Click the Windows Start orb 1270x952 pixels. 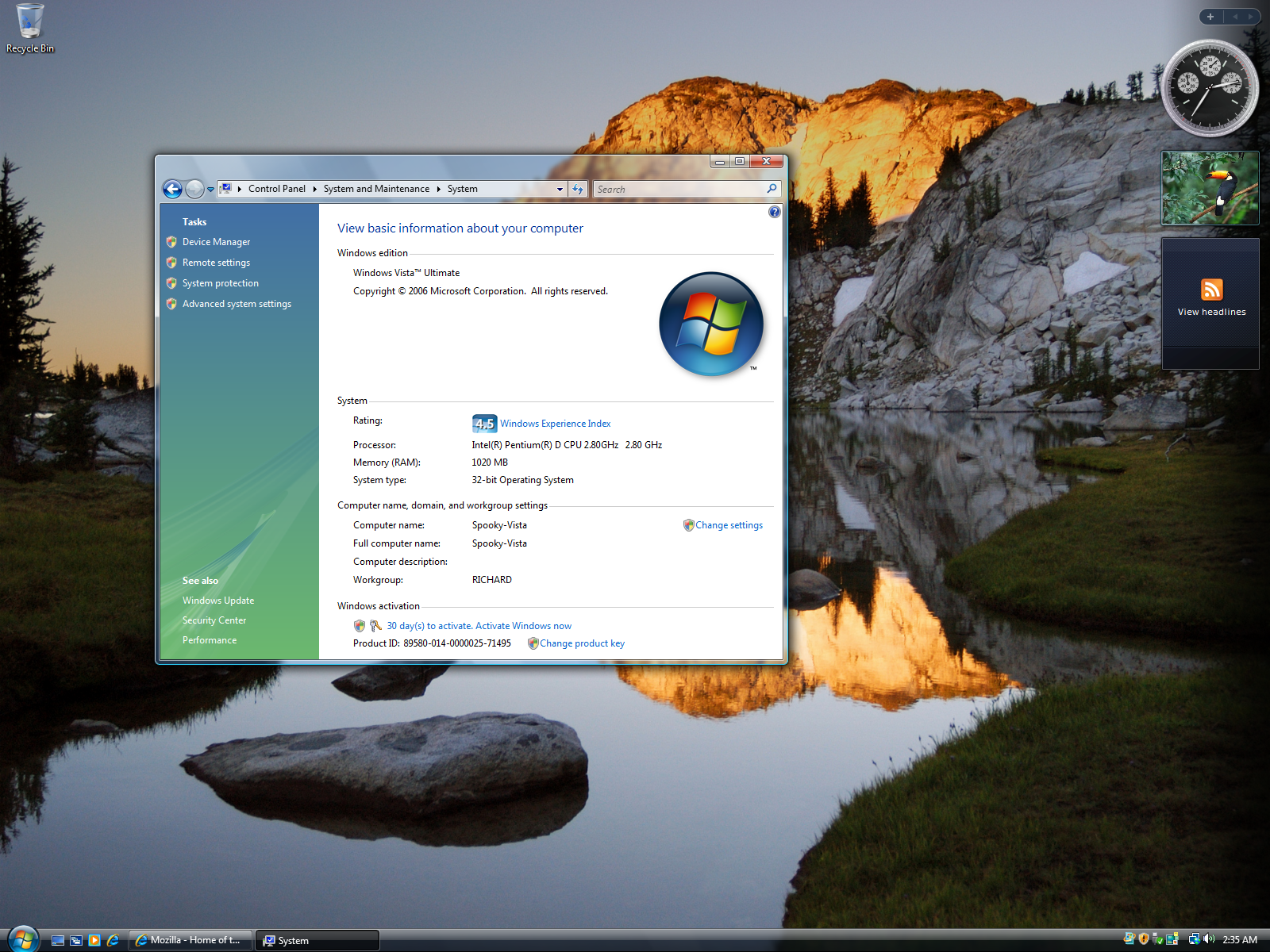pos(22,939)
